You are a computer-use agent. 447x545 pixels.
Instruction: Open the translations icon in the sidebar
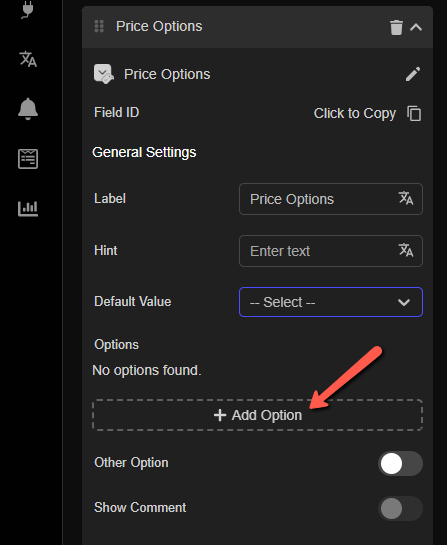click(28, 59)
